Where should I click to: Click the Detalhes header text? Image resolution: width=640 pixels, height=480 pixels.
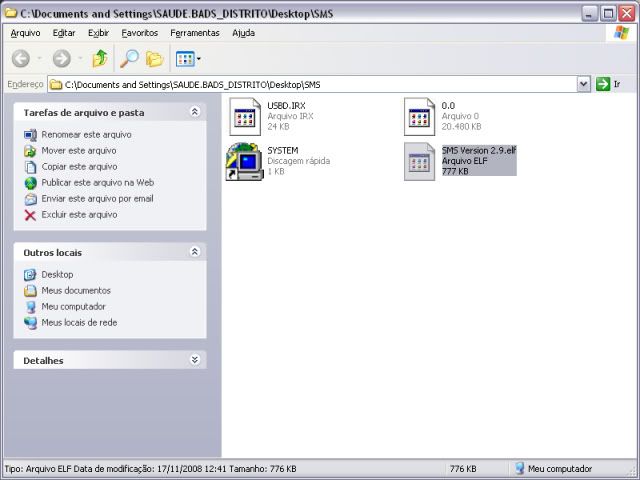click(x=43, y=361)
